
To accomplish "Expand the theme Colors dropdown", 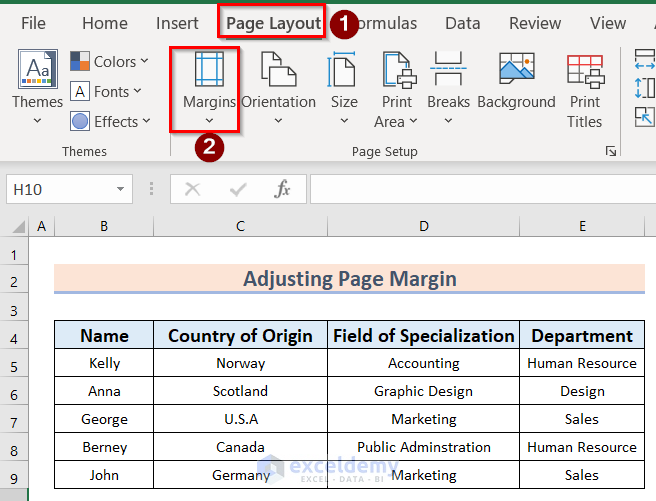I will (109, 62).
